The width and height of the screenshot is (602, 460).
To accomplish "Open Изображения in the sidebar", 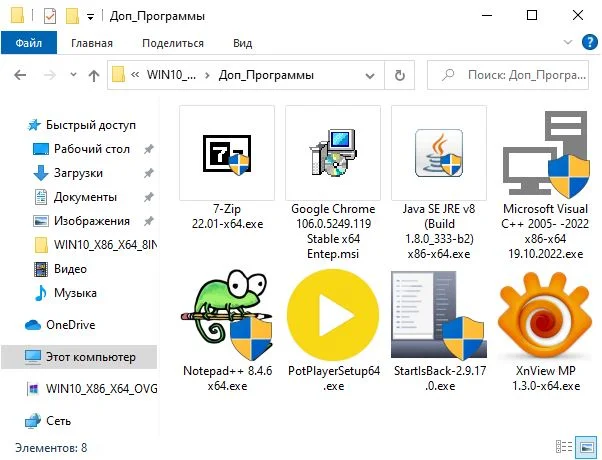I will (x=92, y=221).
